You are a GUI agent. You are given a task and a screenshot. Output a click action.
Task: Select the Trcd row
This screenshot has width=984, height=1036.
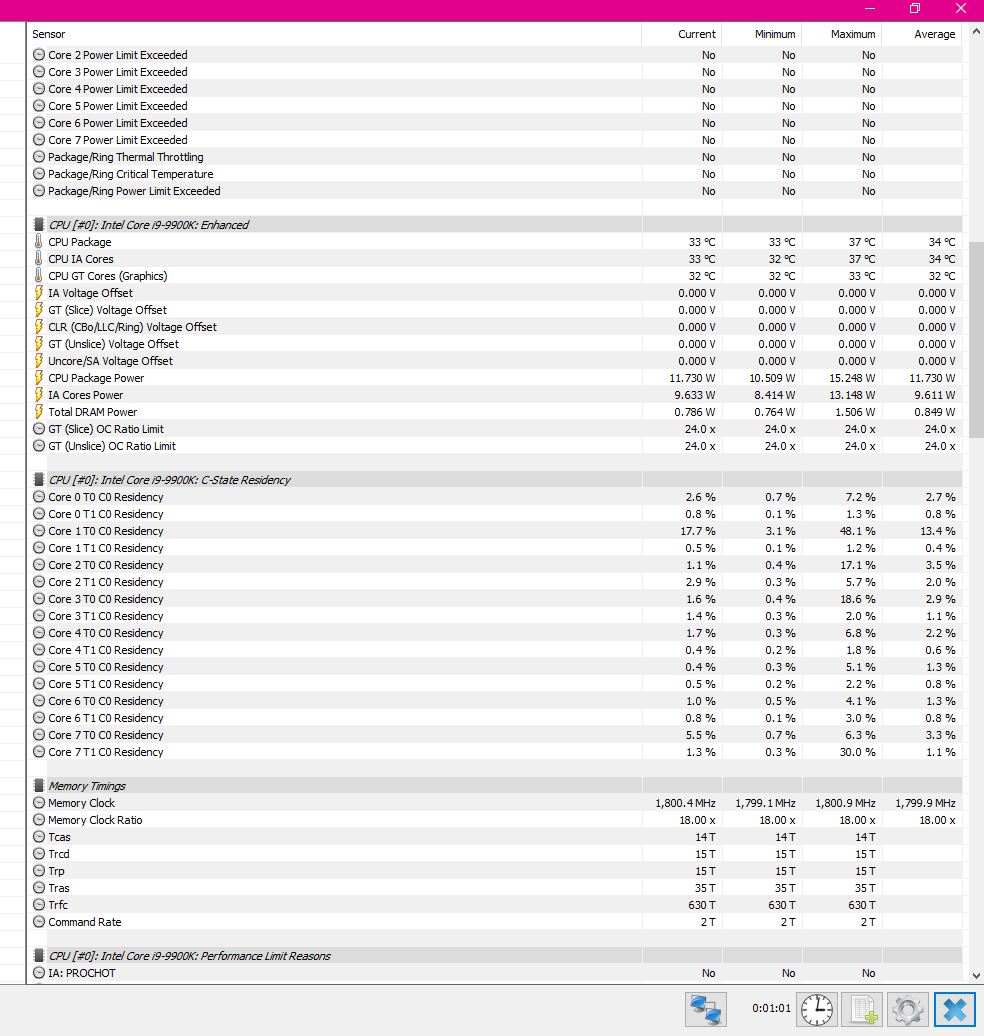coord(495,854)
